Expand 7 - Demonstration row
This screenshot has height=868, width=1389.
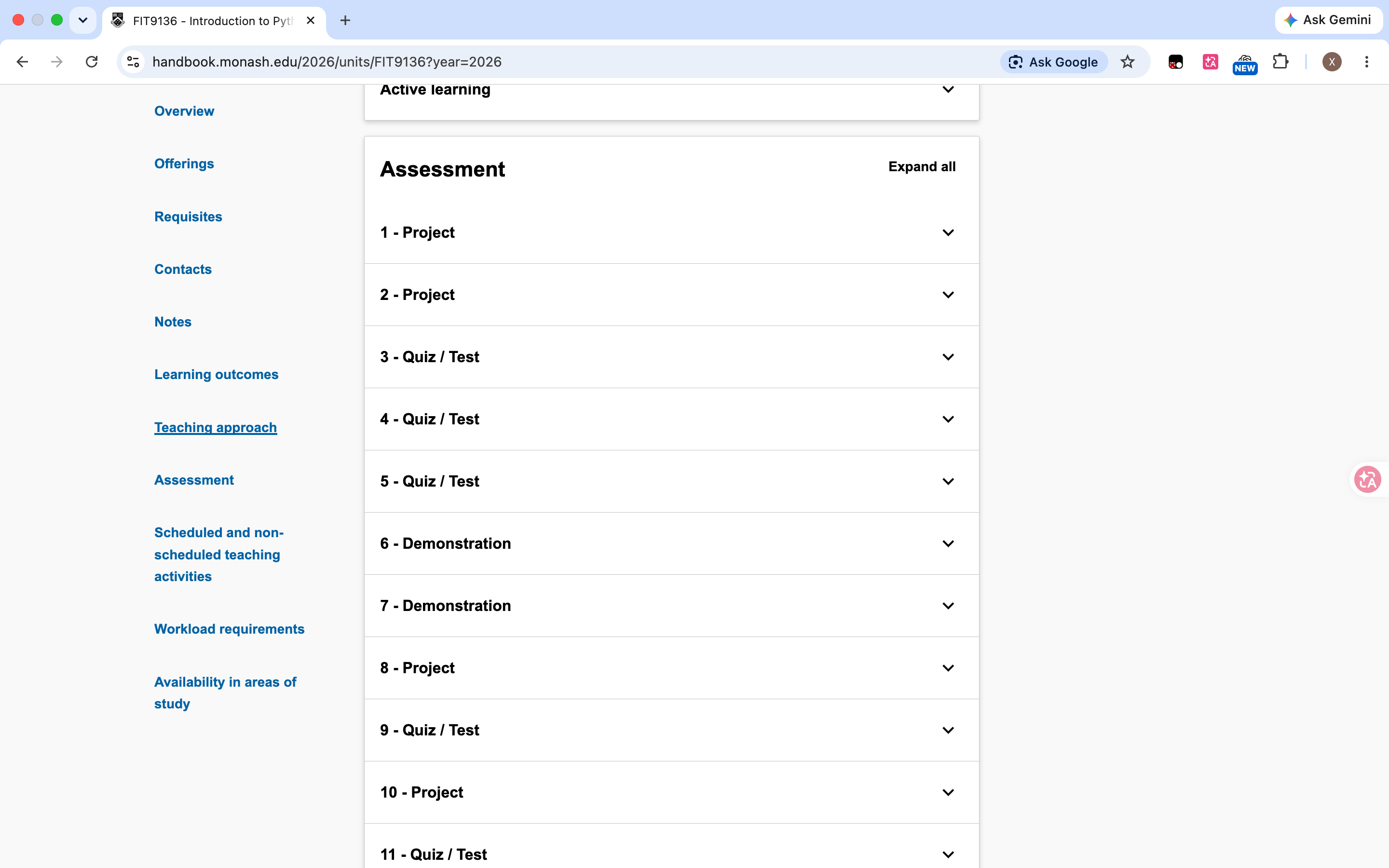(671, 606)
